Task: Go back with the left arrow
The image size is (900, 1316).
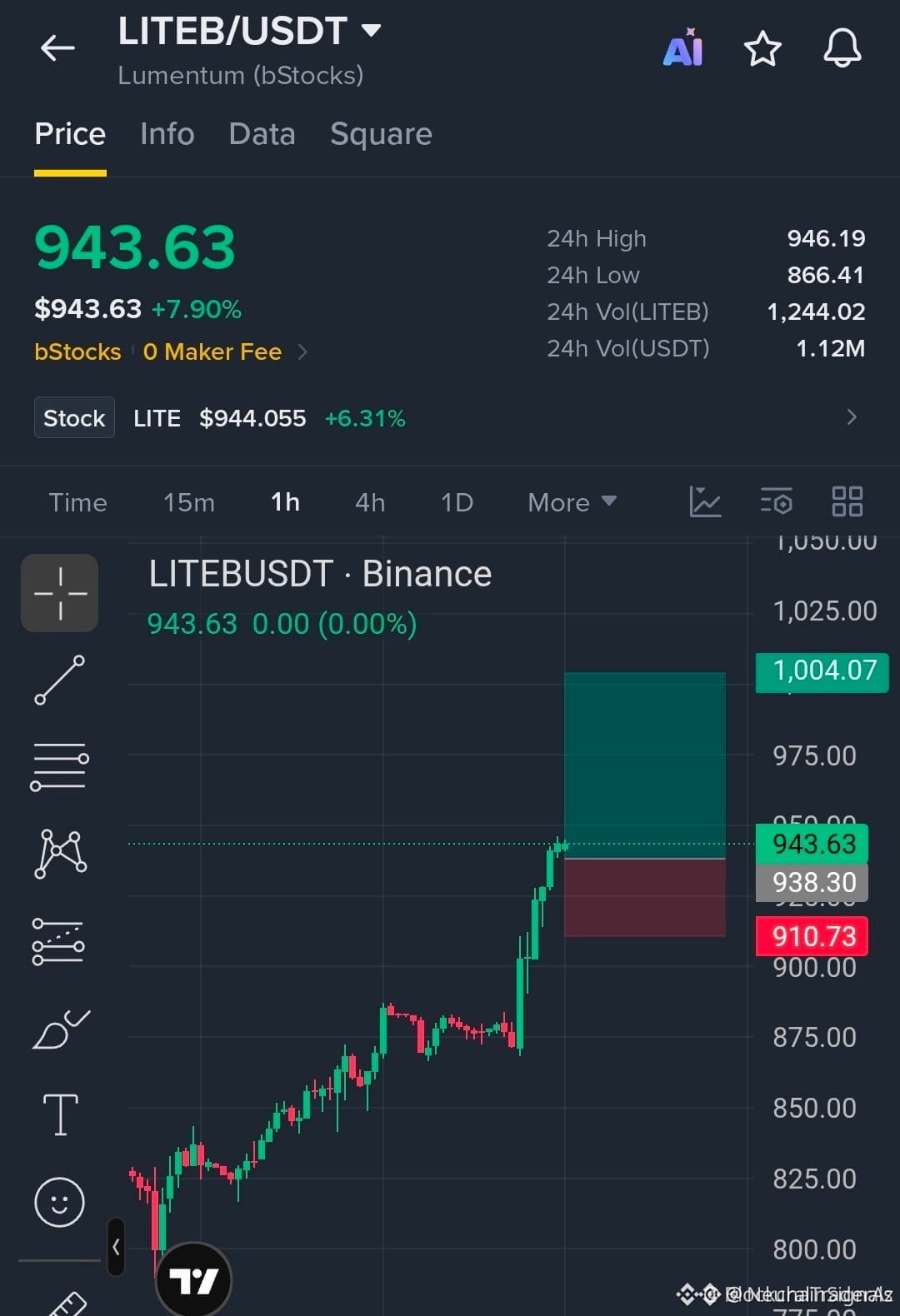Action: click(57, 47)
